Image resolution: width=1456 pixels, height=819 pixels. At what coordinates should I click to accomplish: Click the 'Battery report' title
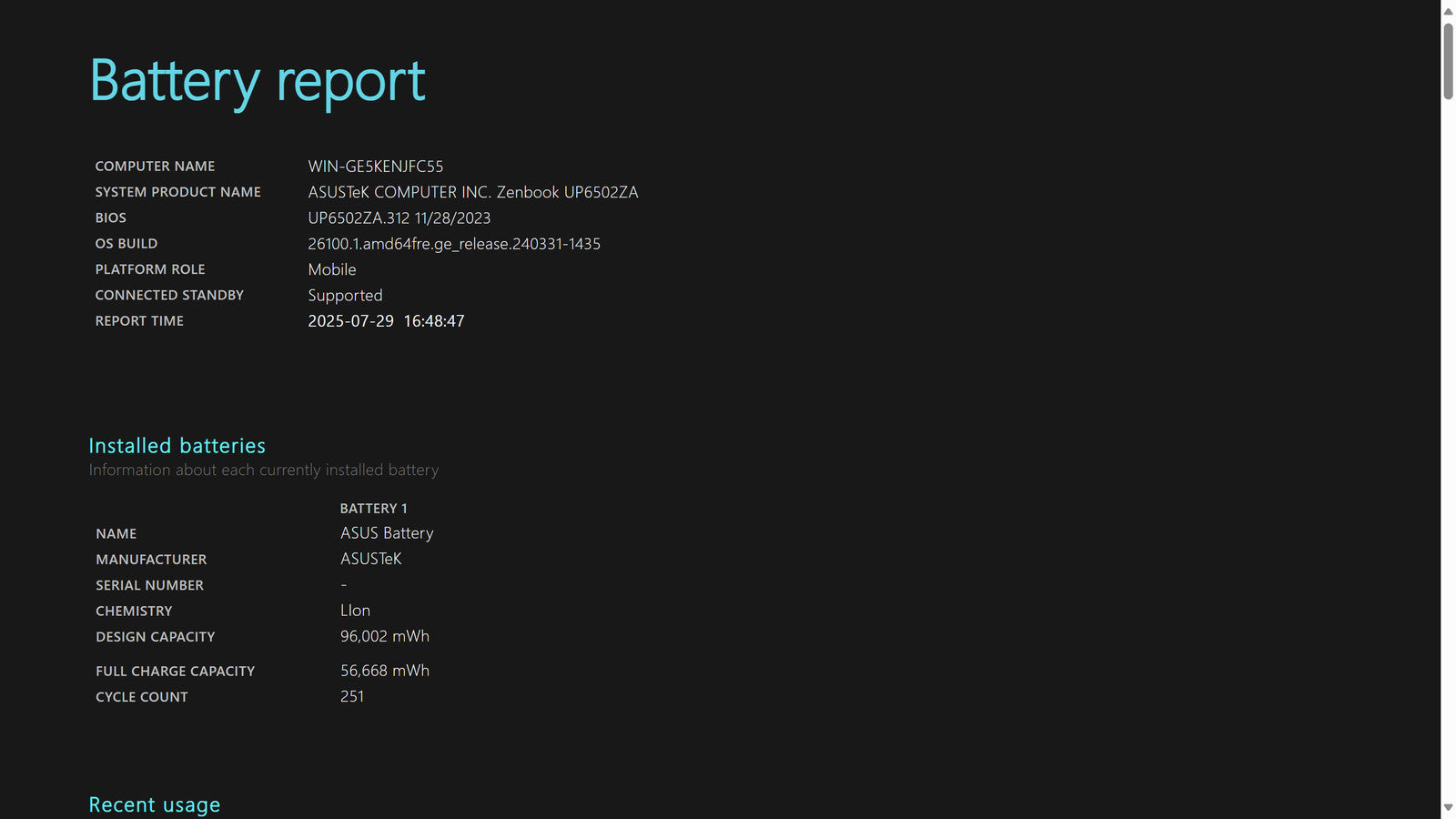tap(258, 81)
